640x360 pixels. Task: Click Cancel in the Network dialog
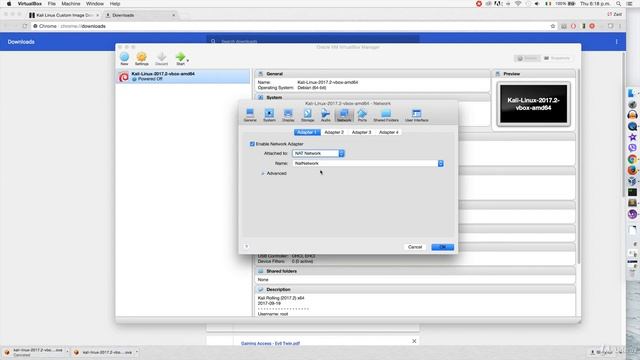[415, 247]
